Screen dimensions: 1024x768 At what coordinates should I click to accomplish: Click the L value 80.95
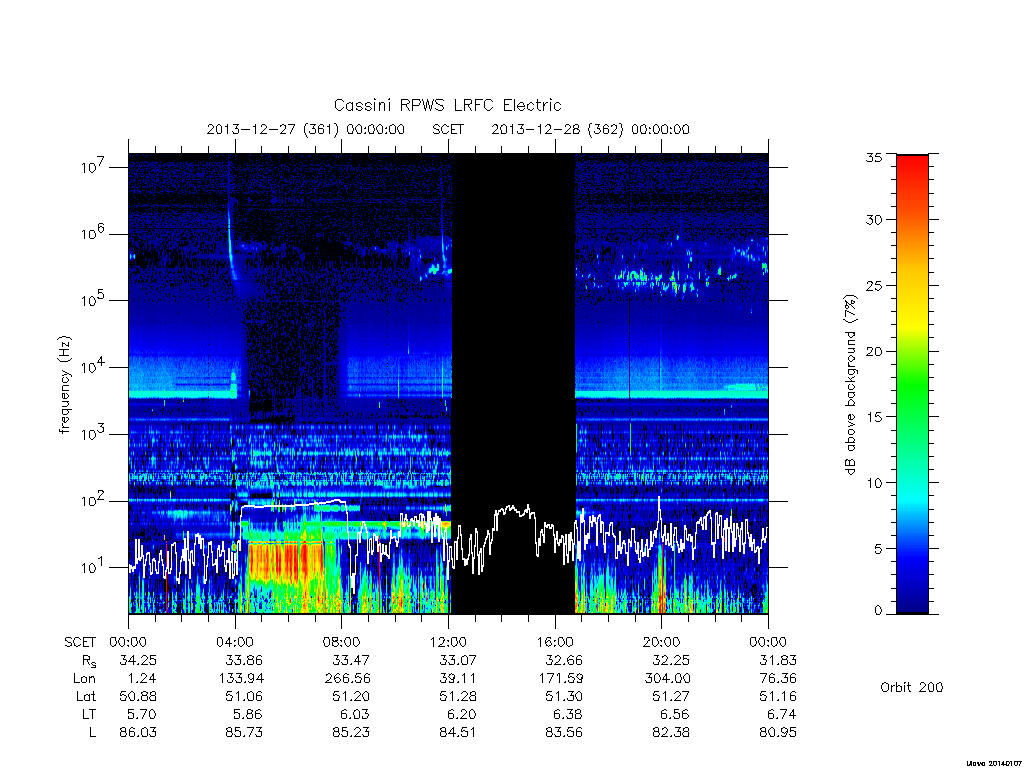778,732
